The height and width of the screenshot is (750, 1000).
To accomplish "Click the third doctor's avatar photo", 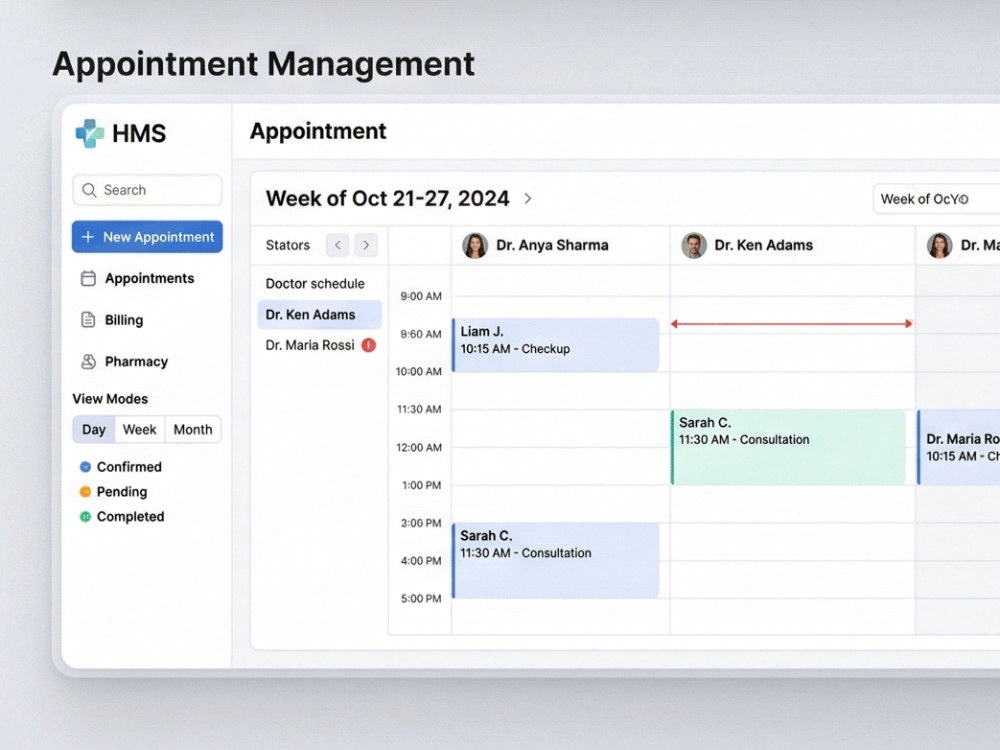I will click(x=939, y=246).
